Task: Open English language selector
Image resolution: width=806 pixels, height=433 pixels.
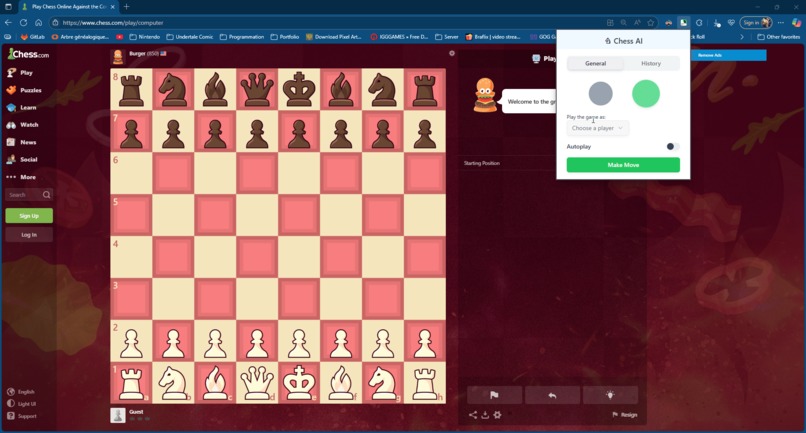Action: pyautogui.click(x=21, y=392)
